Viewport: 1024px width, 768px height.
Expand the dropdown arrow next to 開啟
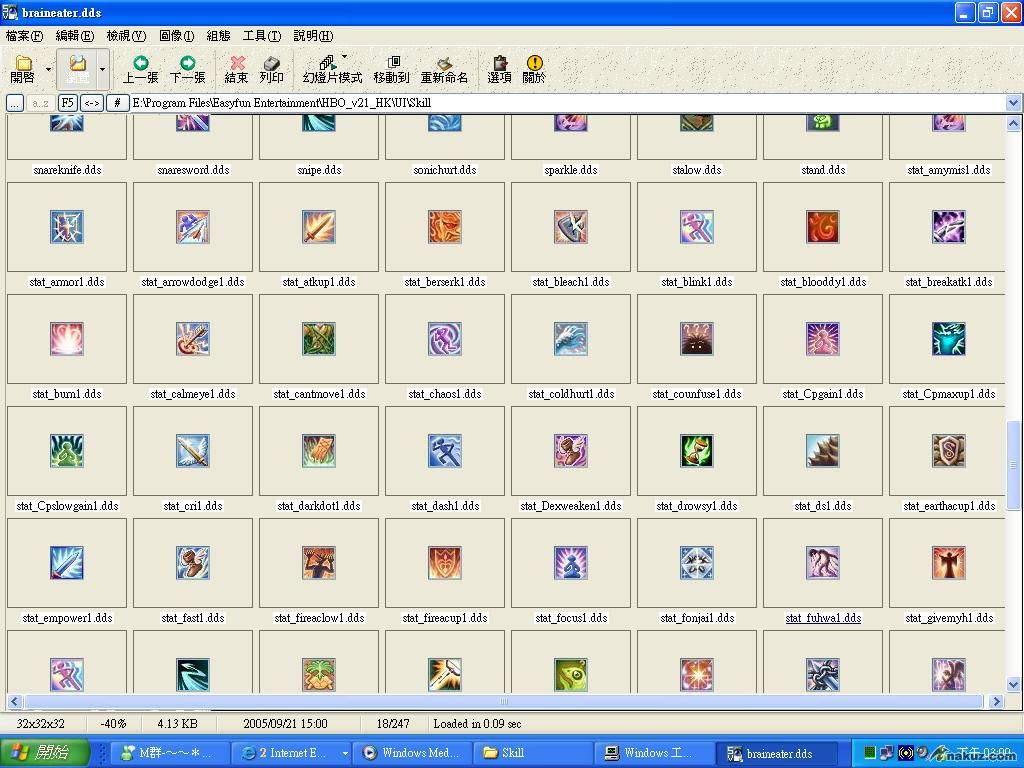click(x=46, y=69)
